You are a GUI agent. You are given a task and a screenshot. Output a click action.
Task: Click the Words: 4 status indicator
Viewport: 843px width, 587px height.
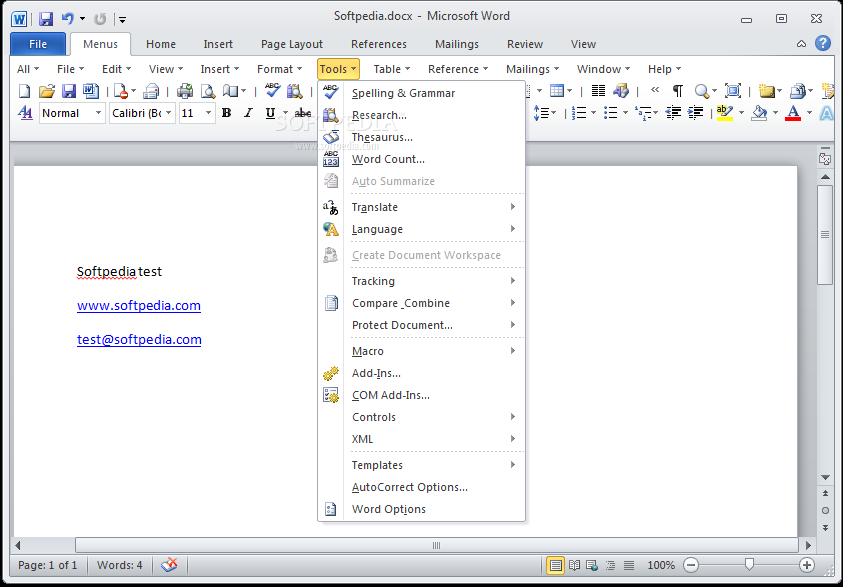click(x=119, y=565)
